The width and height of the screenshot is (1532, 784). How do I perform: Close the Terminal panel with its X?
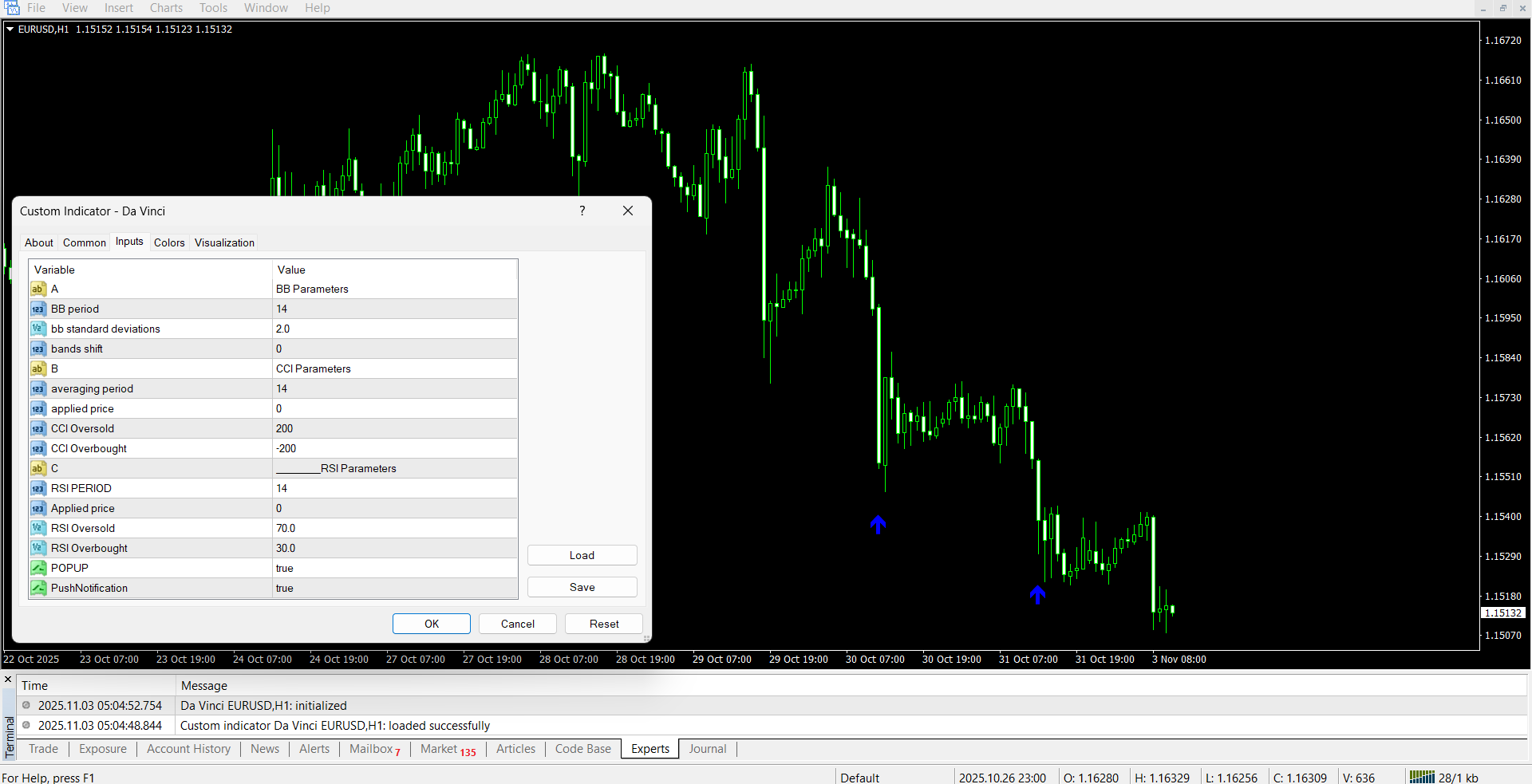pos(8,680)
